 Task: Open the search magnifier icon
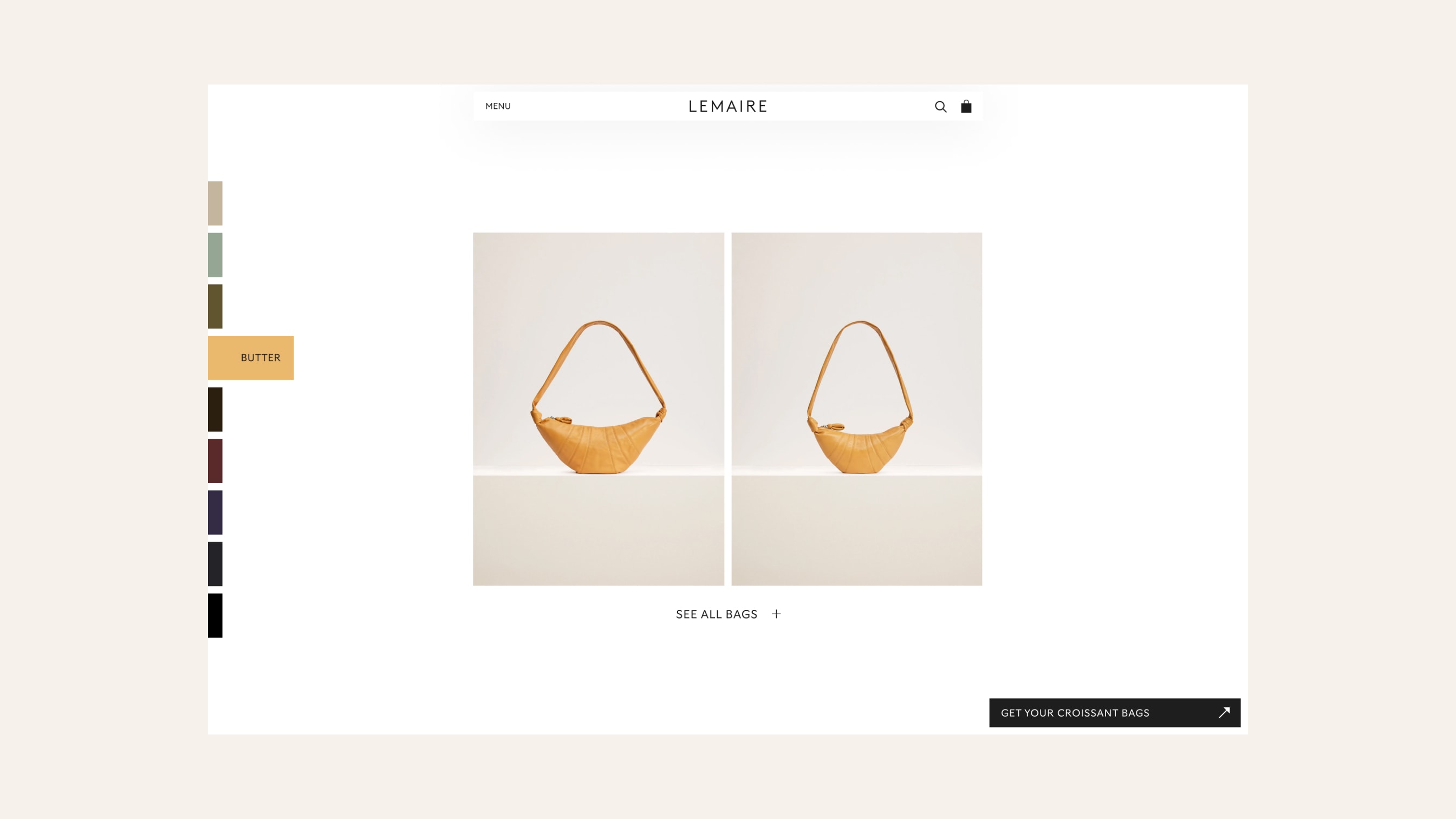tap(940, 106)
